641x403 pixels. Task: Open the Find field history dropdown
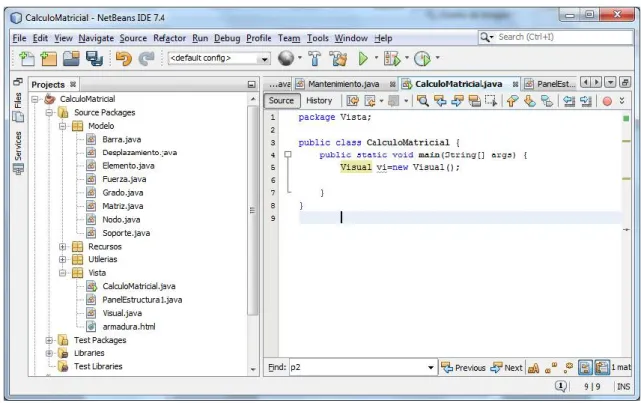click(x=430, y=367)
